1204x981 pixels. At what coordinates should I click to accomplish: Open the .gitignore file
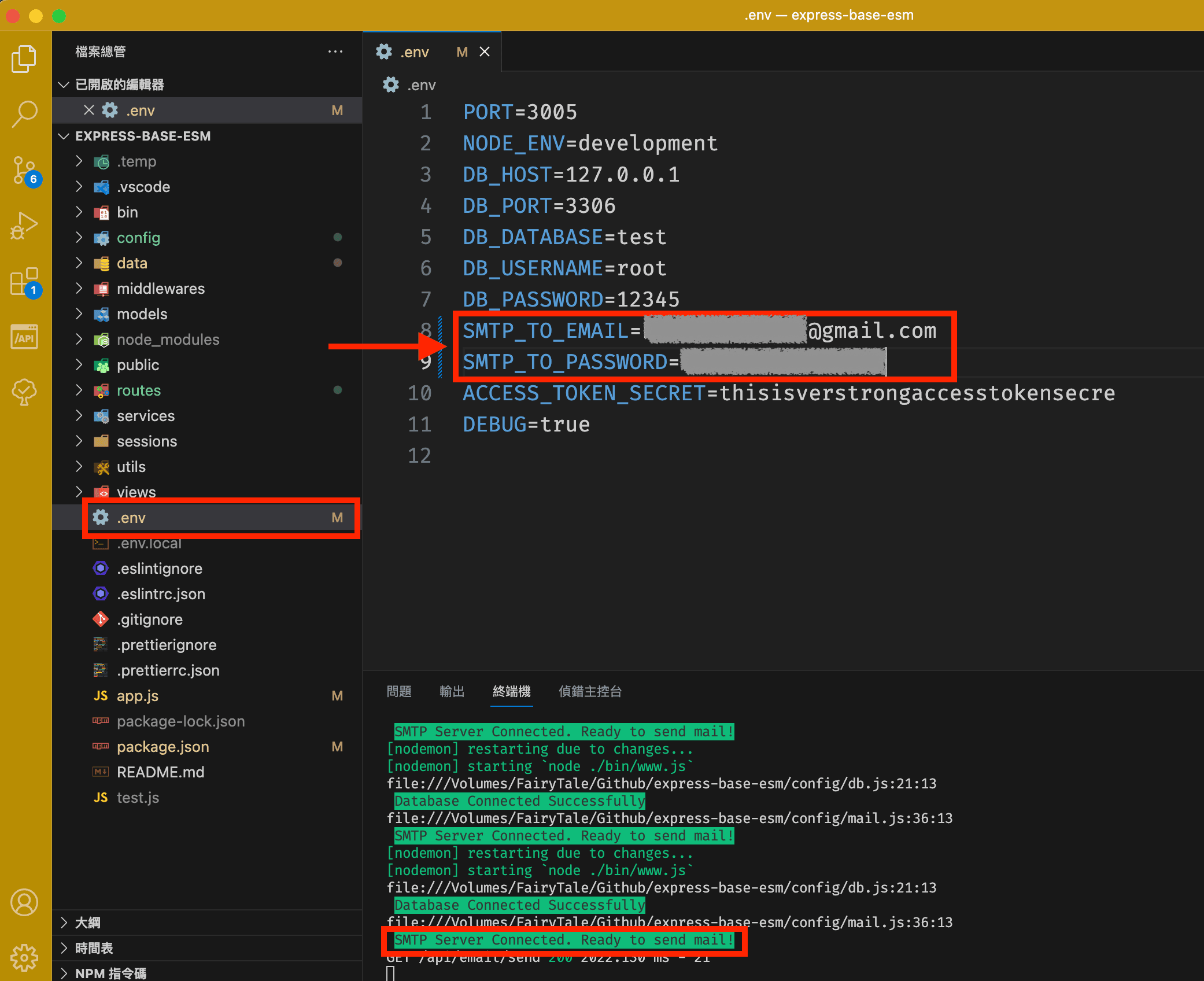coord(207,619)
